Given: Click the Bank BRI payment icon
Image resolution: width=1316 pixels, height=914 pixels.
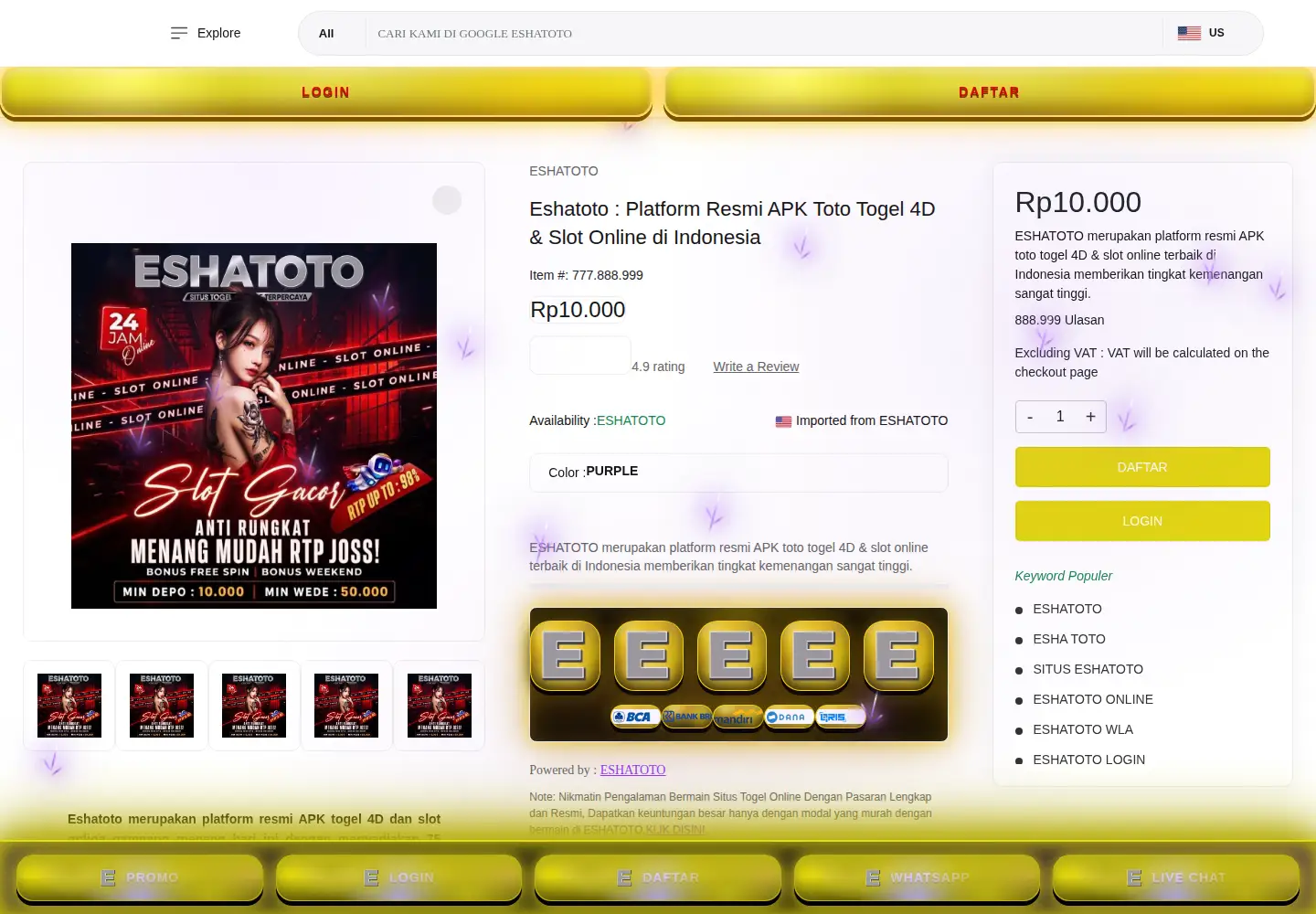Looking at the screenshot, I should (687, 717).
